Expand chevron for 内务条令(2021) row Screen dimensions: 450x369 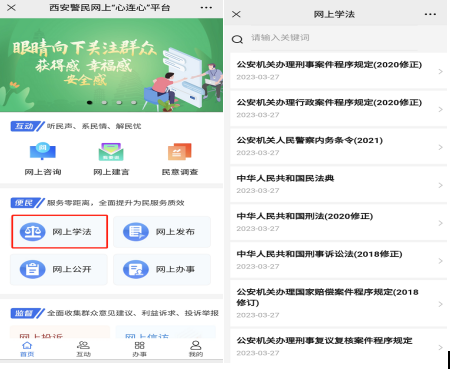tap(440, 147)
